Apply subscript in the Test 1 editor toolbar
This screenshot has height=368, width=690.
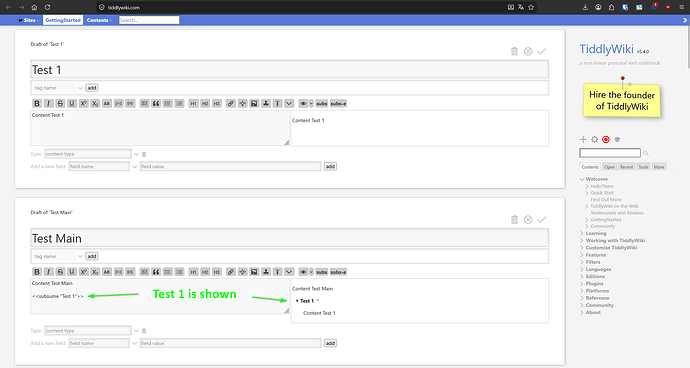[x=95, y=103]
